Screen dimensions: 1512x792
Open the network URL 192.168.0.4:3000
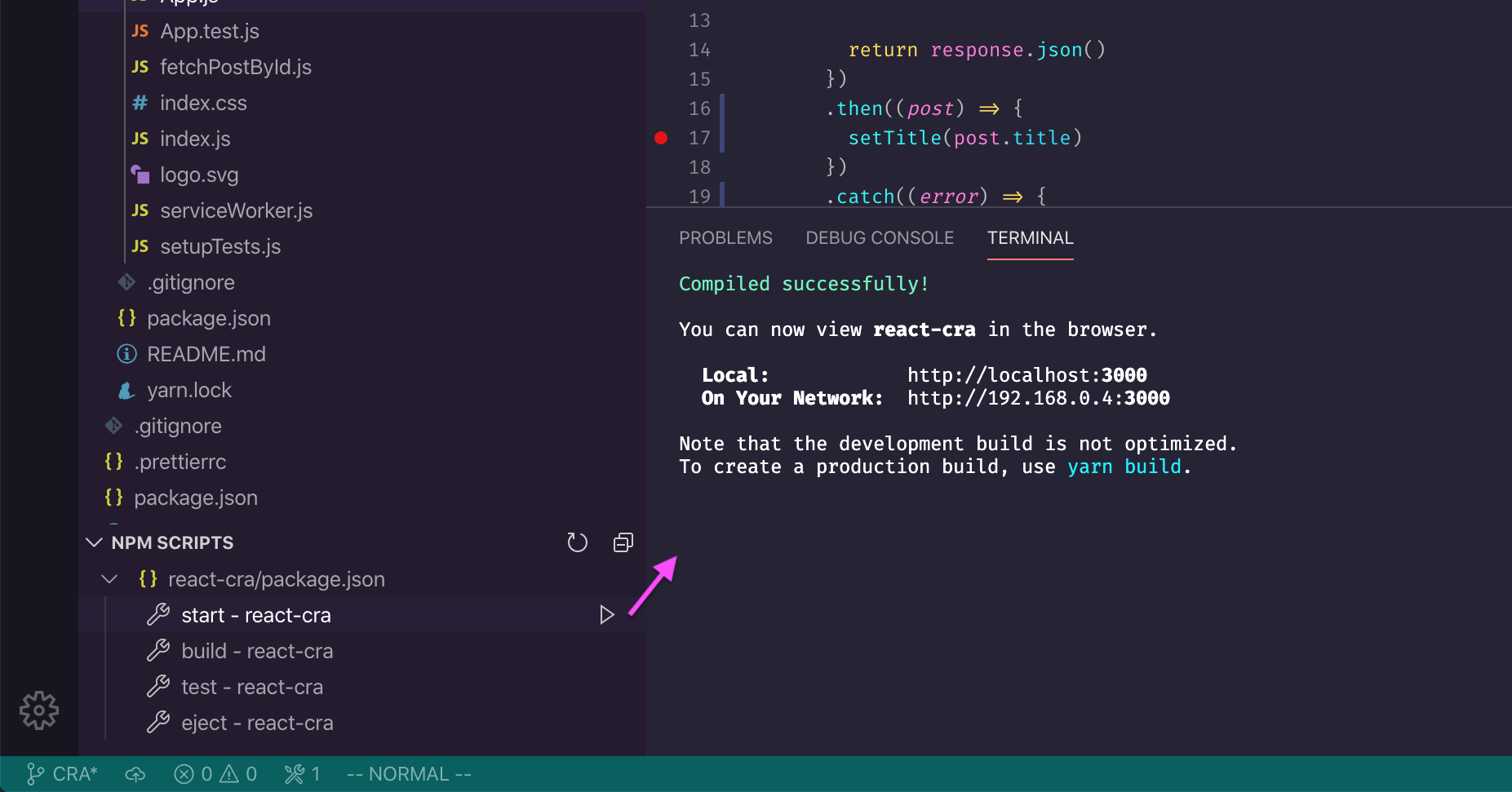(1038, 398)
